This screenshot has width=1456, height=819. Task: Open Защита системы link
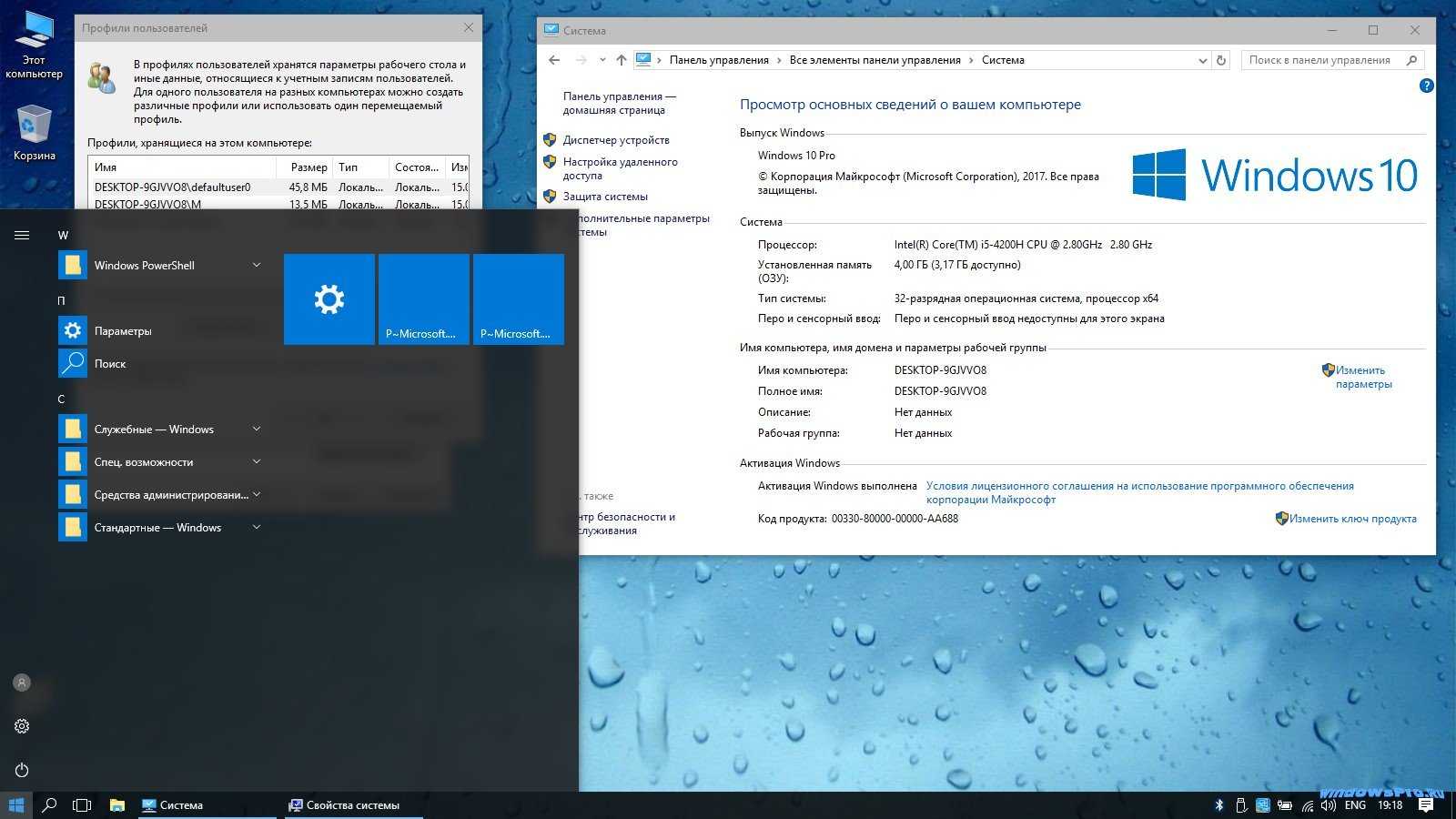pyautogui.click(x=605, y=197)
